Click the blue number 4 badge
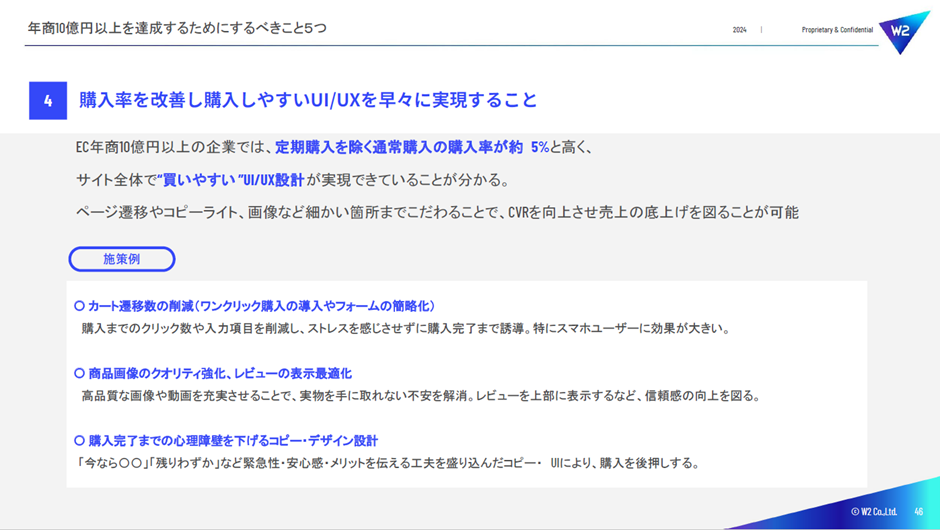This screenshot has height=530, width=940. click(x=48, y=101)
